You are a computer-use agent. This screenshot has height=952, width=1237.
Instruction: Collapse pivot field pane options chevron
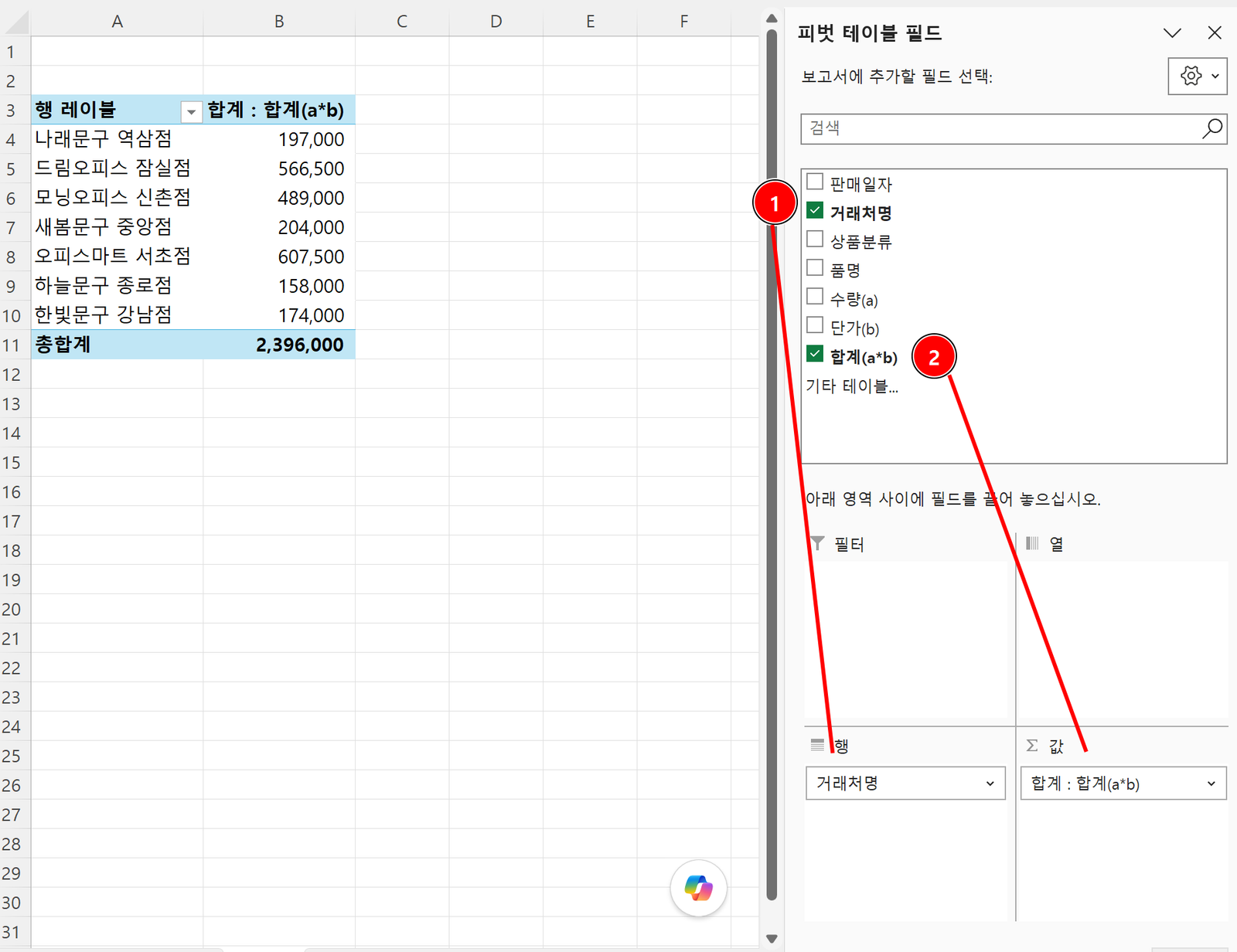click(x=1172, y=32)
